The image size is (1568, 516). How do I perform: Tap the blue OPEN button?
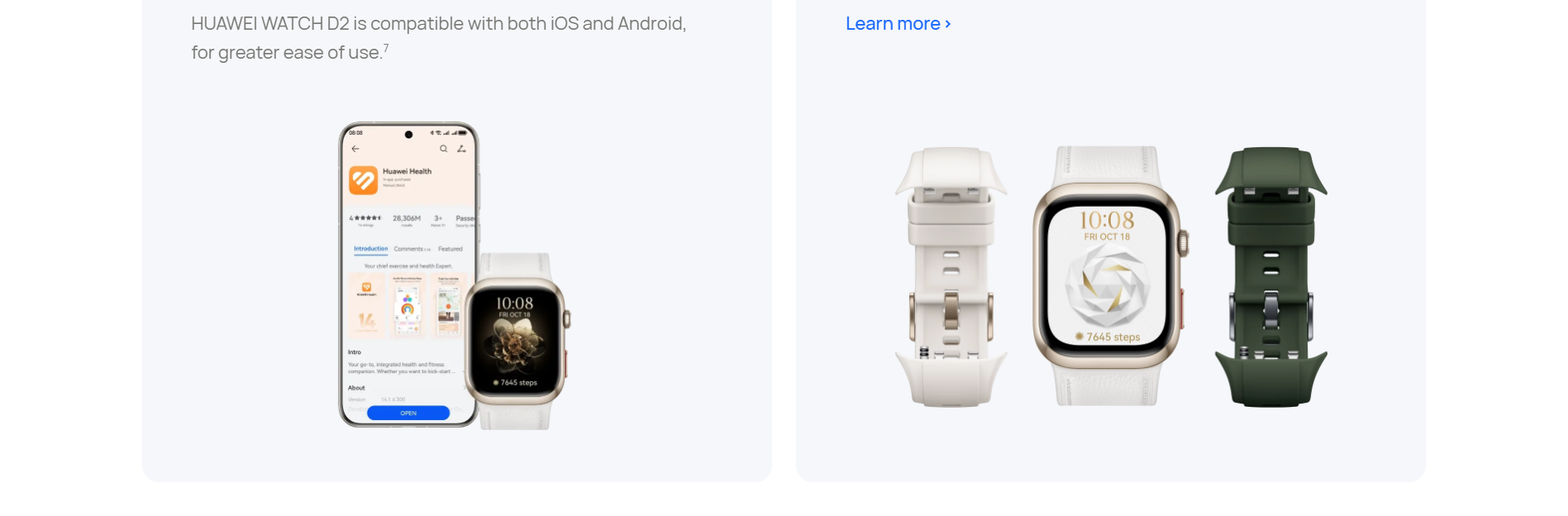pos(408,413)
